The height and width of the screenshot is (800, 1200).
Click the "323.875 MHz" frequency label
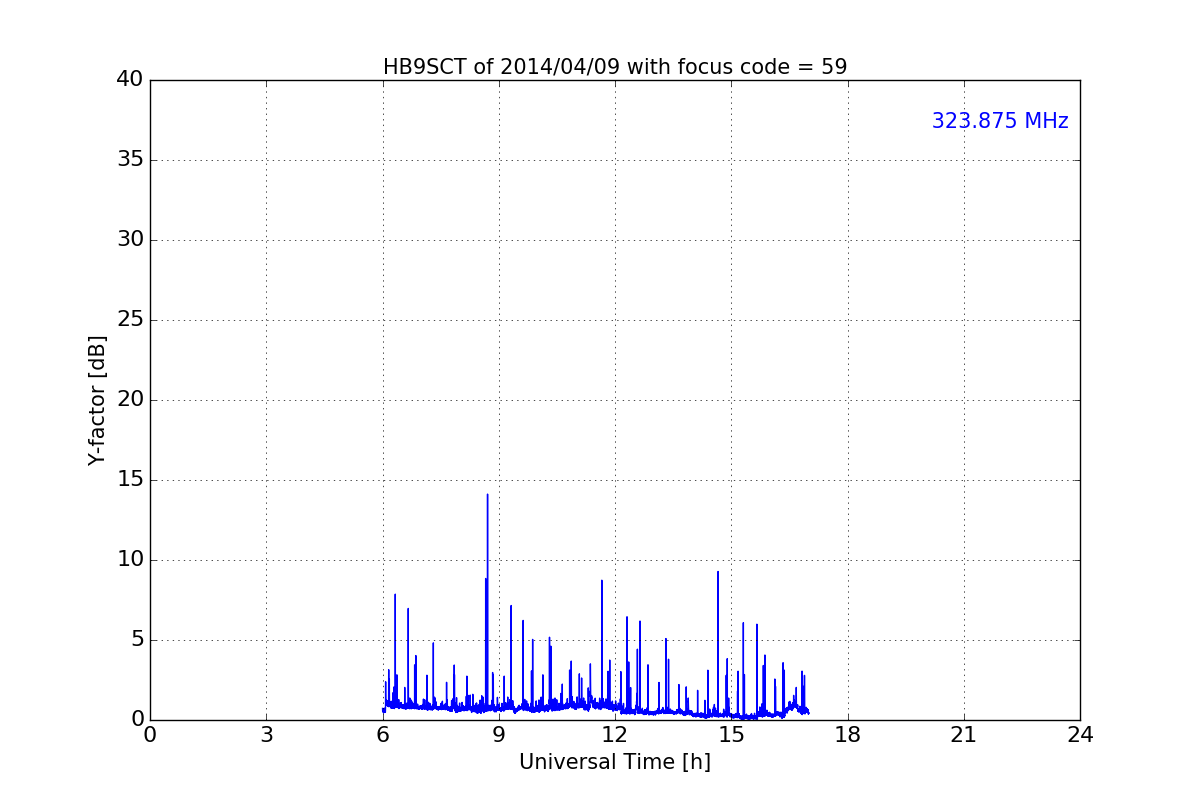click(1000, 121)
